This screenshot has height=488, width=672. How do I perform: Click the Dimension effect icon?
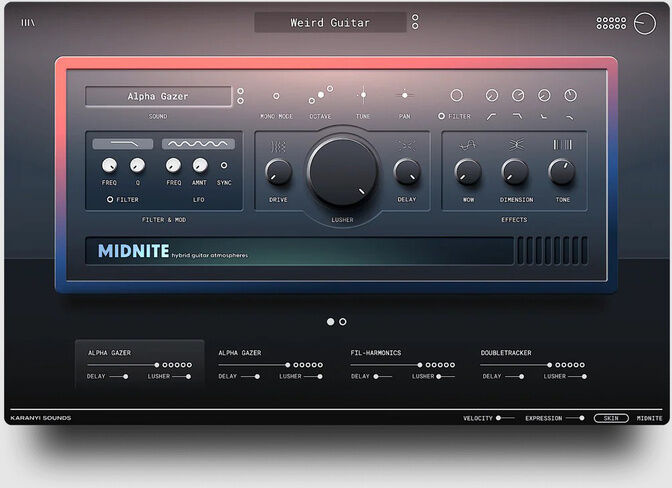(516, 145)
